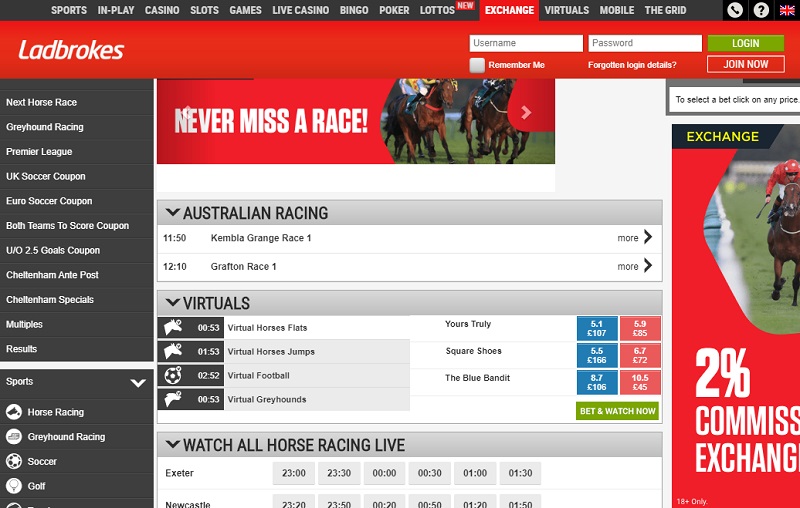Click the Join Now button
The height and width of the screenshot is (508, 800).
click(x=745, y=64)
